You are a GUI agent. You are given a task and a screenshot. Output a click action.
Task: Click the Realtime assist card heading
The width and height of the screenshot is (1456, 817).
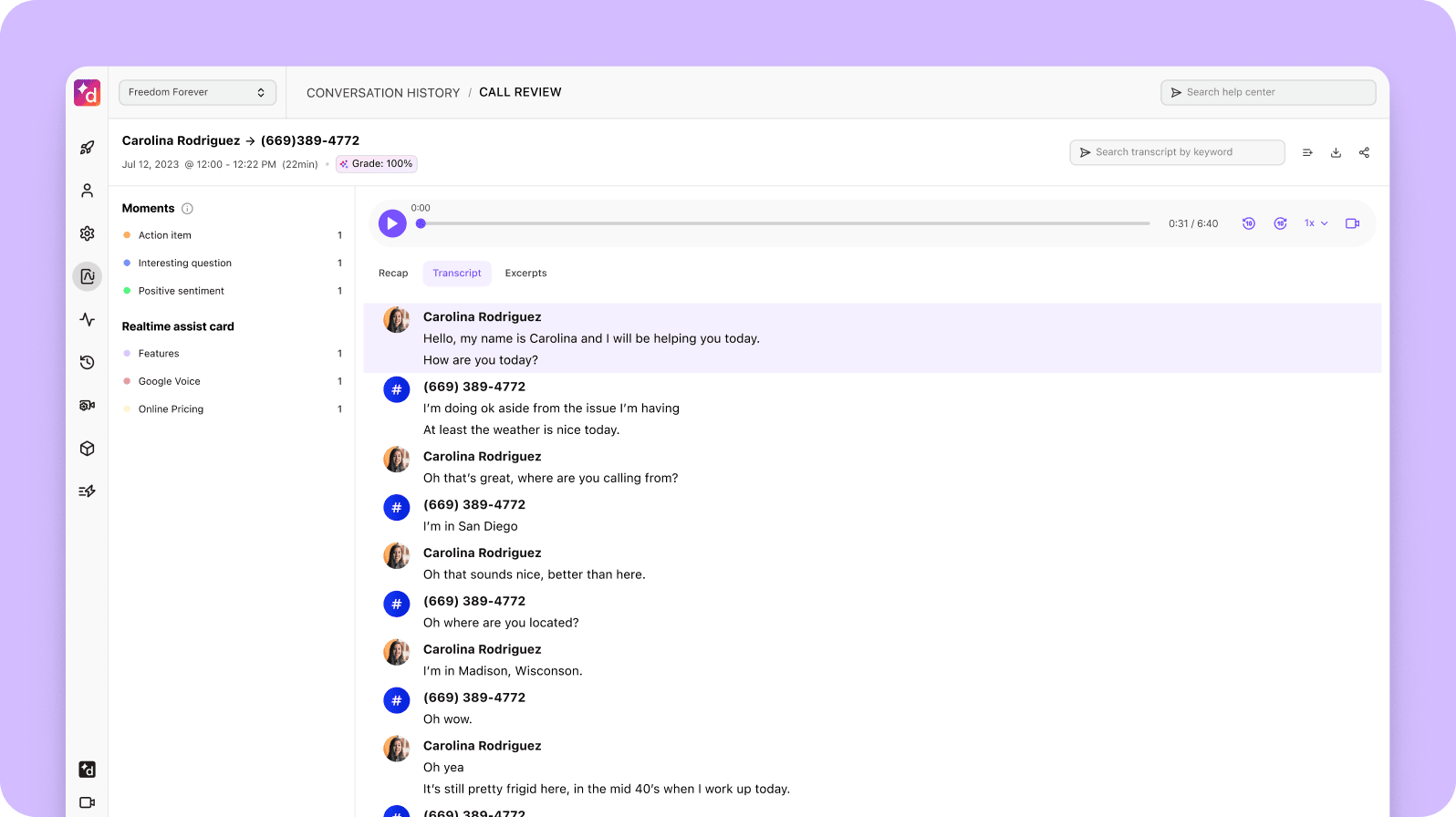(178, 326)
